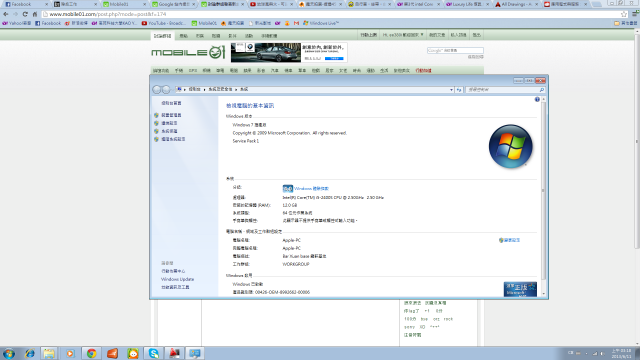Open the user account dropdown on Mobile01 bar
Viewport: 640px width, 360px height.
pos(403,35)
